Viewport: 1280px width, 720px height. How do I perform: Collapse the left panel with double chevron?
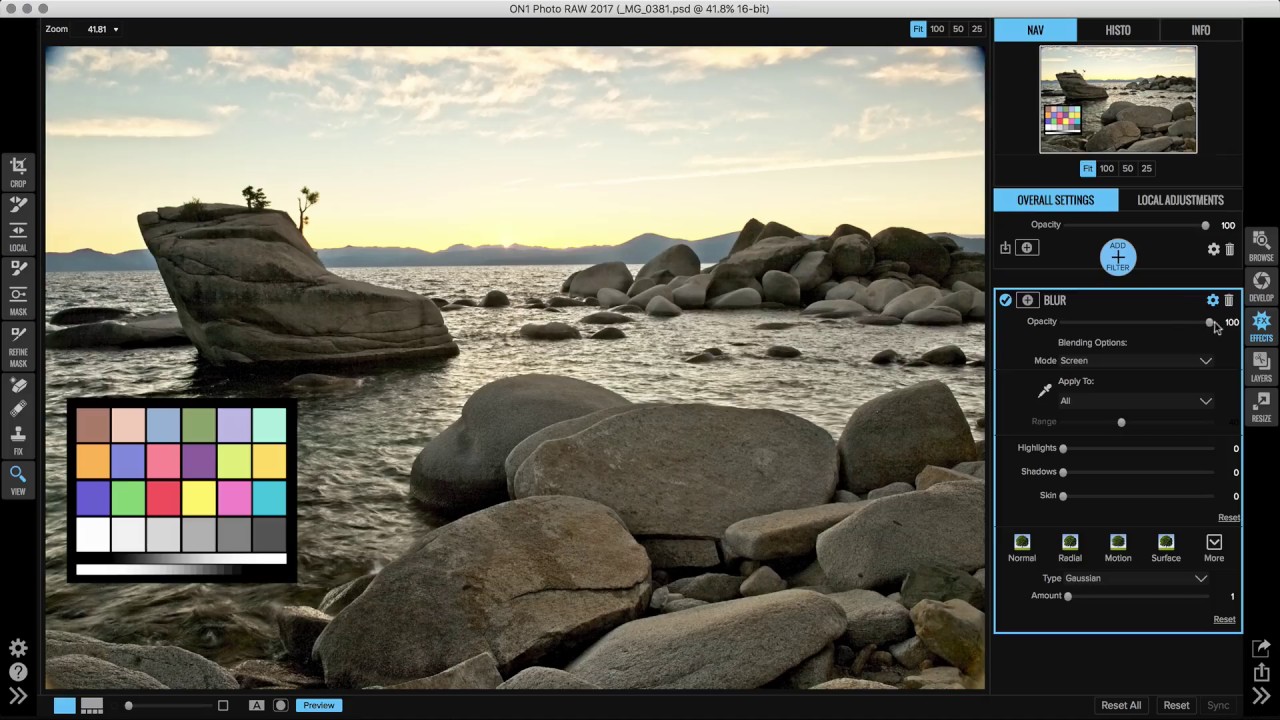[x=18, y=695]
